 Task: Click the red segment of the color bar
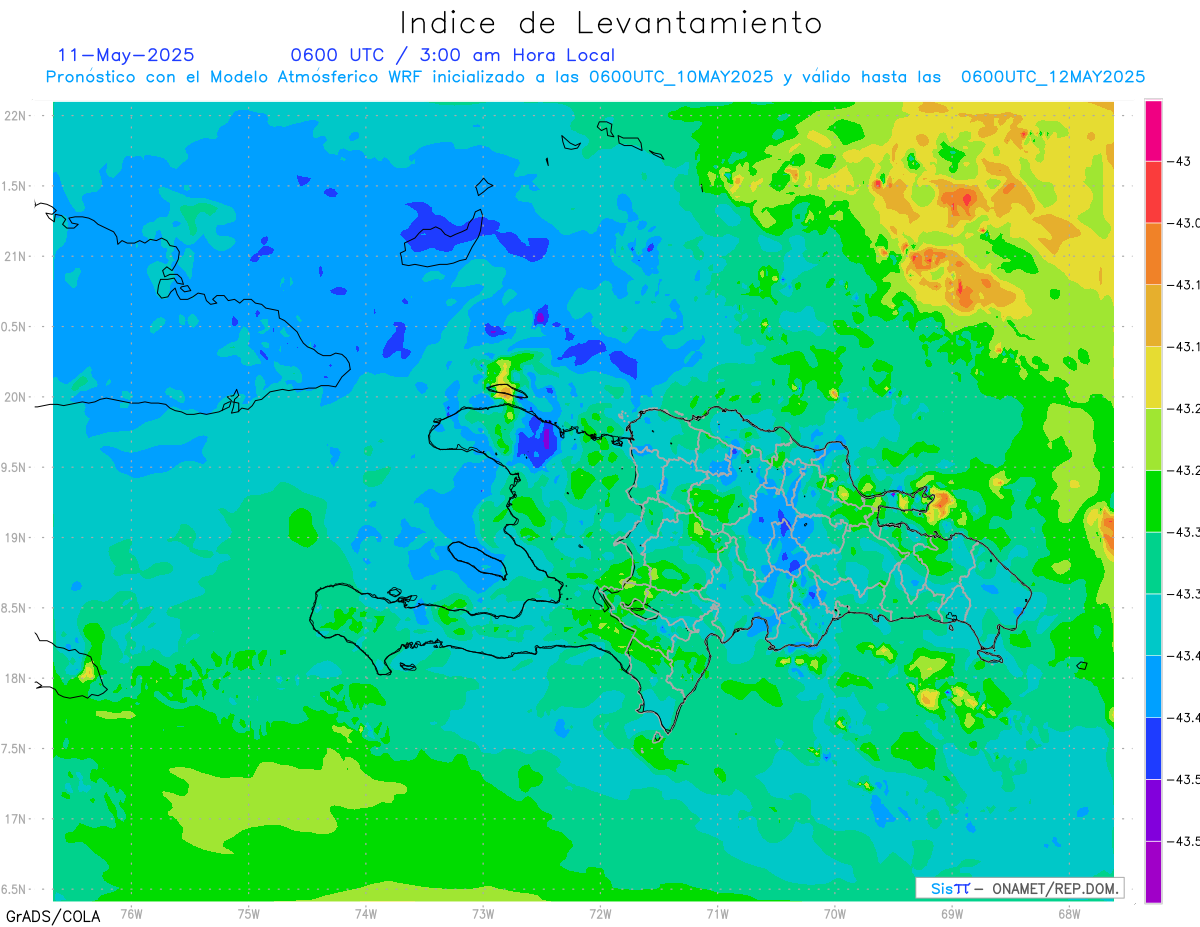click(1153, 192)
